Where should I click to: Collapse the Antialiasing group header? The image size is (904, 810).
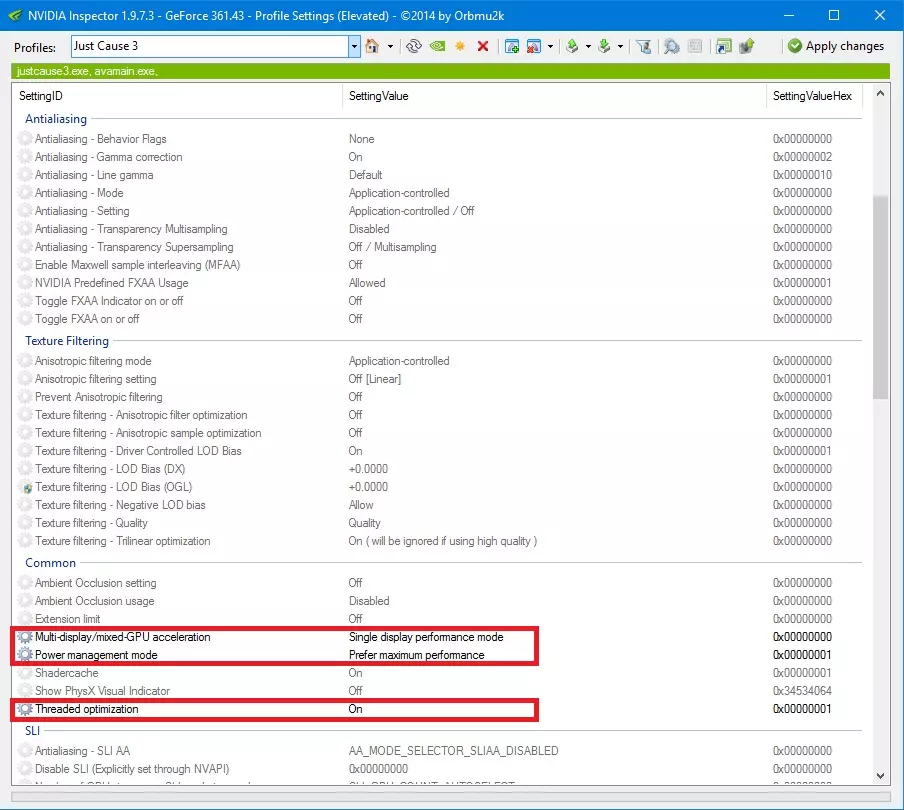[x=56, y=119]
